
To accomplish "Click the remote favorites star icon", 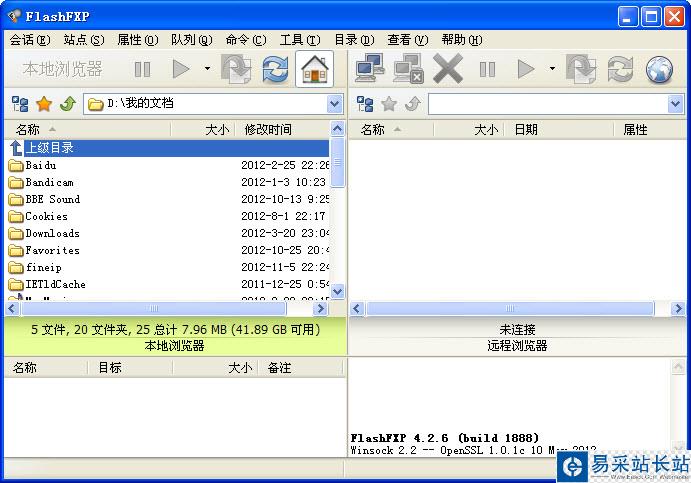I will (x=389, y=104).
